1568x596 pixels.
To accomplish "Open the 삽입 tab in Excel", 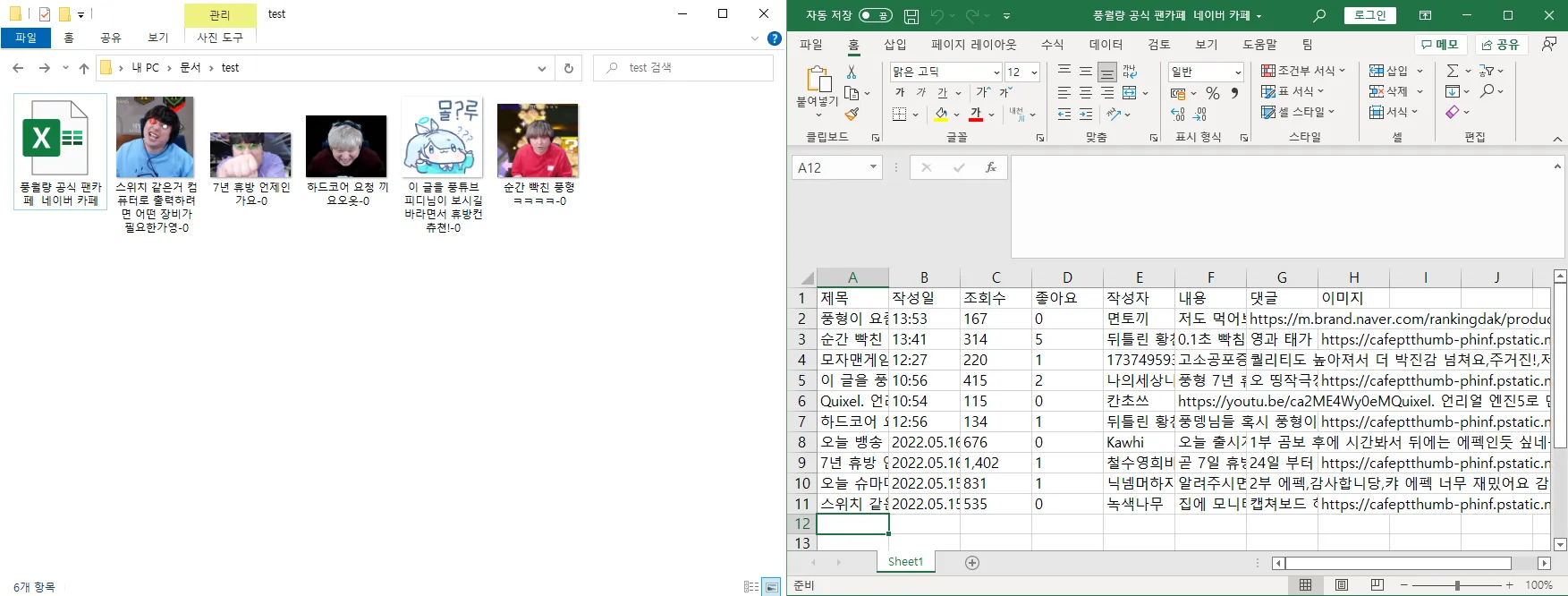I will (895, 44).
